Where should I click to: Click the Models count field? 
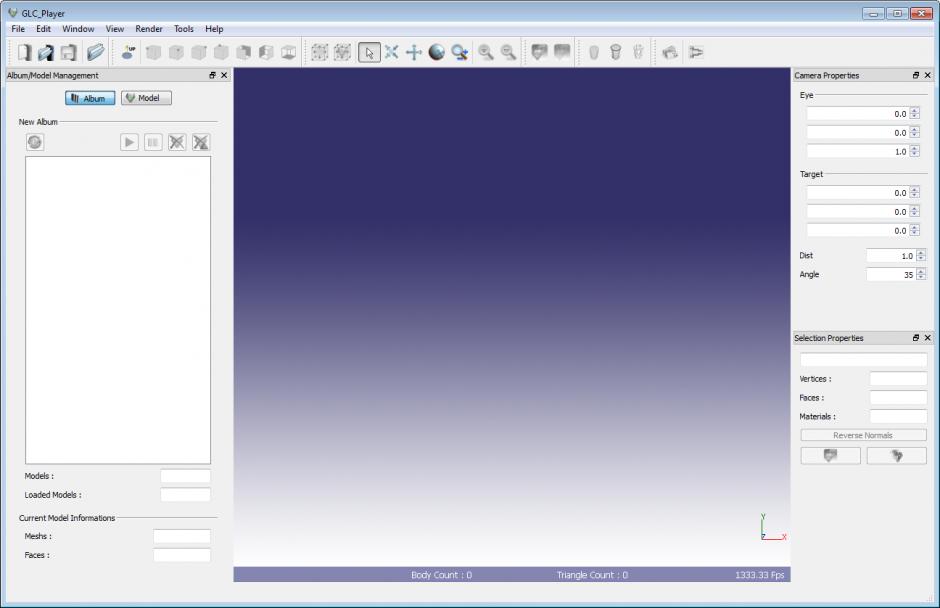pyautogui.click(x=185, y=476)
